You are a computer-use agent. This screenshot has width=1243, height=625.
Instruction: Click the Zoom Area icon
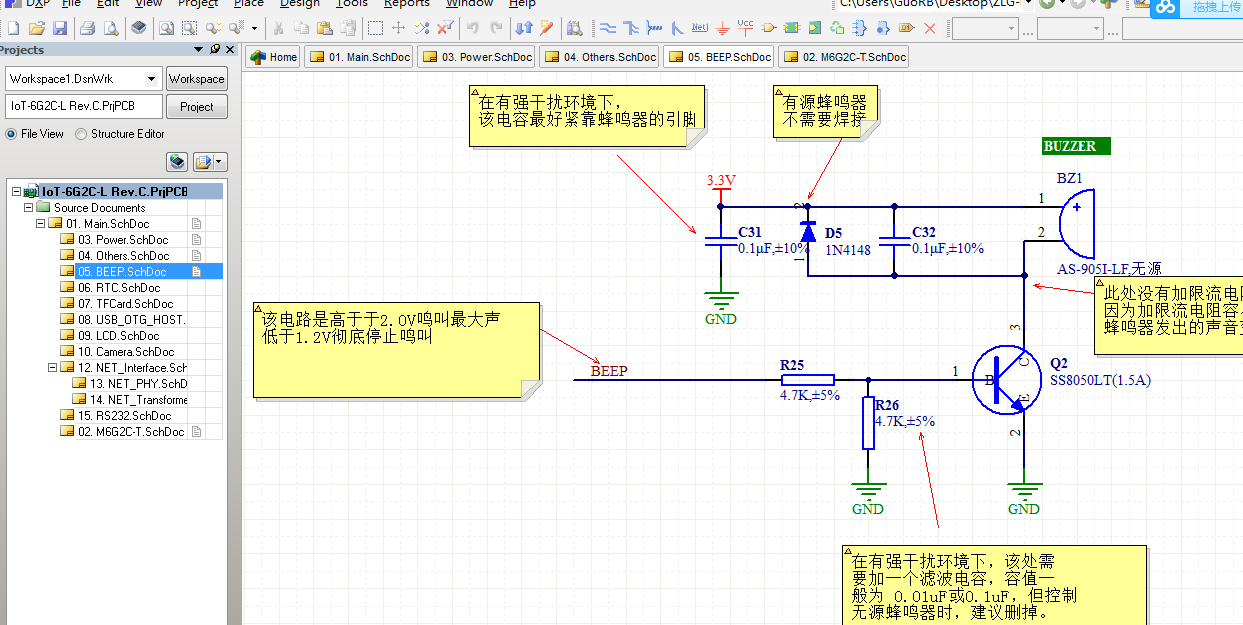pos(188,28)
